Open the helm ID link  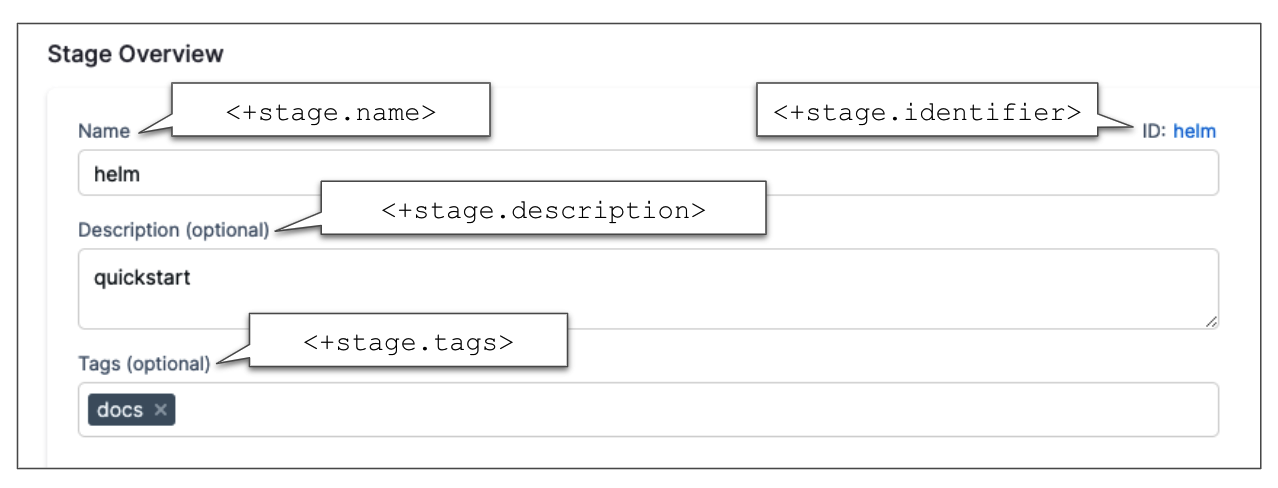pos(1195,131)
